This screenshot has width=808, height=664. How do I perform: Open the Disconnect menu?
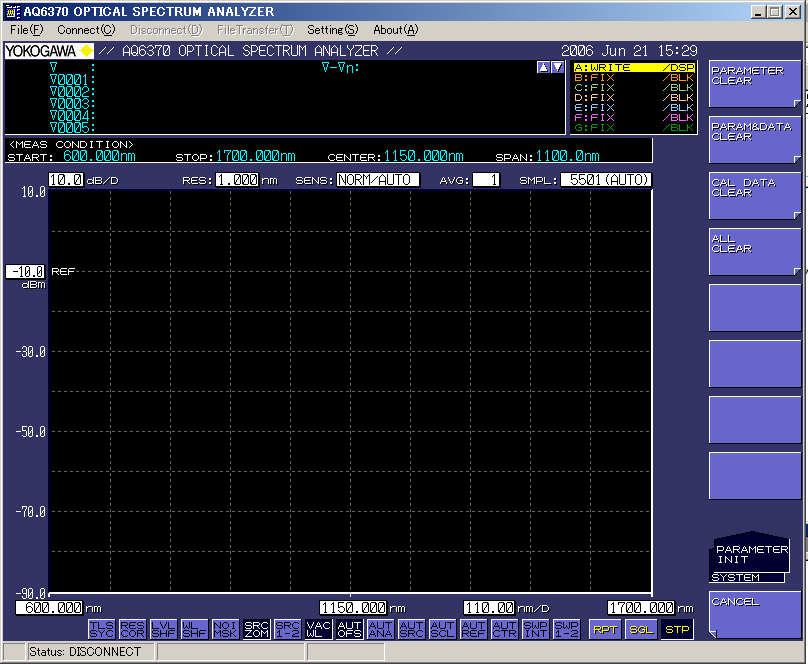(x=166, y=30)
